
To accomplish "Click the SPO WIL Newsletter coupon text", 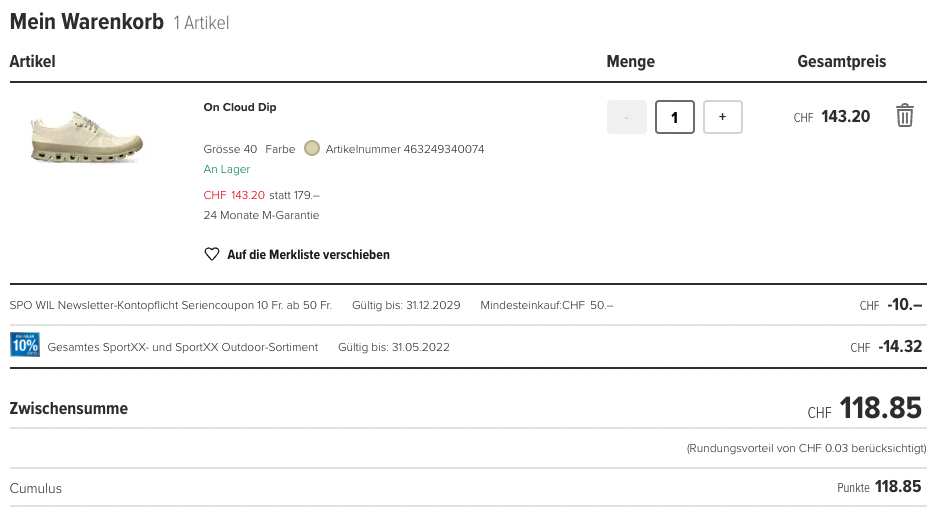I will [170, 305].
